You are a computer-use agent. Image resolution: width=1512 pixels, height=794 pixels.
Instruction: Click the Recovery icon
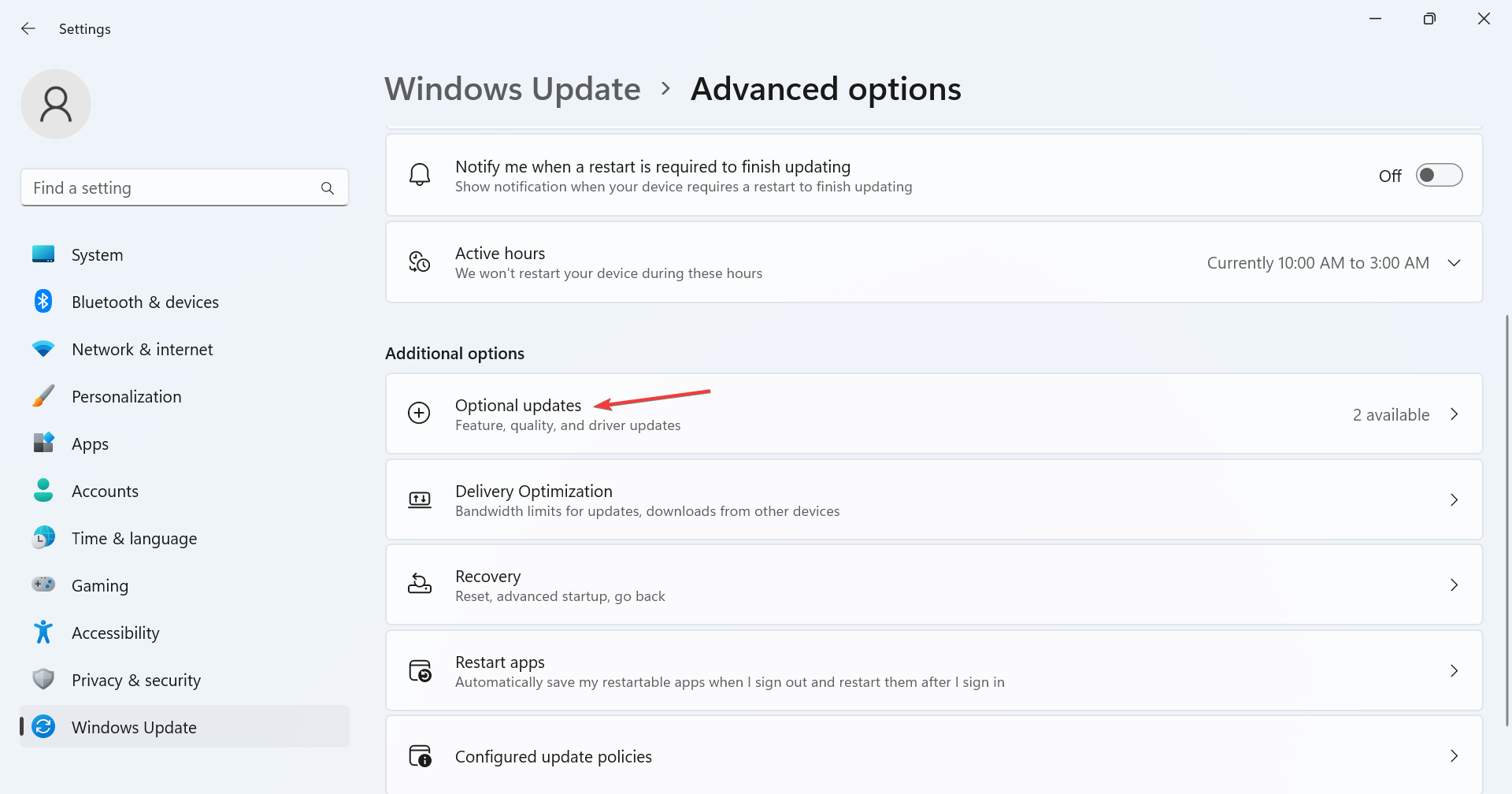(x=420, y=584)
